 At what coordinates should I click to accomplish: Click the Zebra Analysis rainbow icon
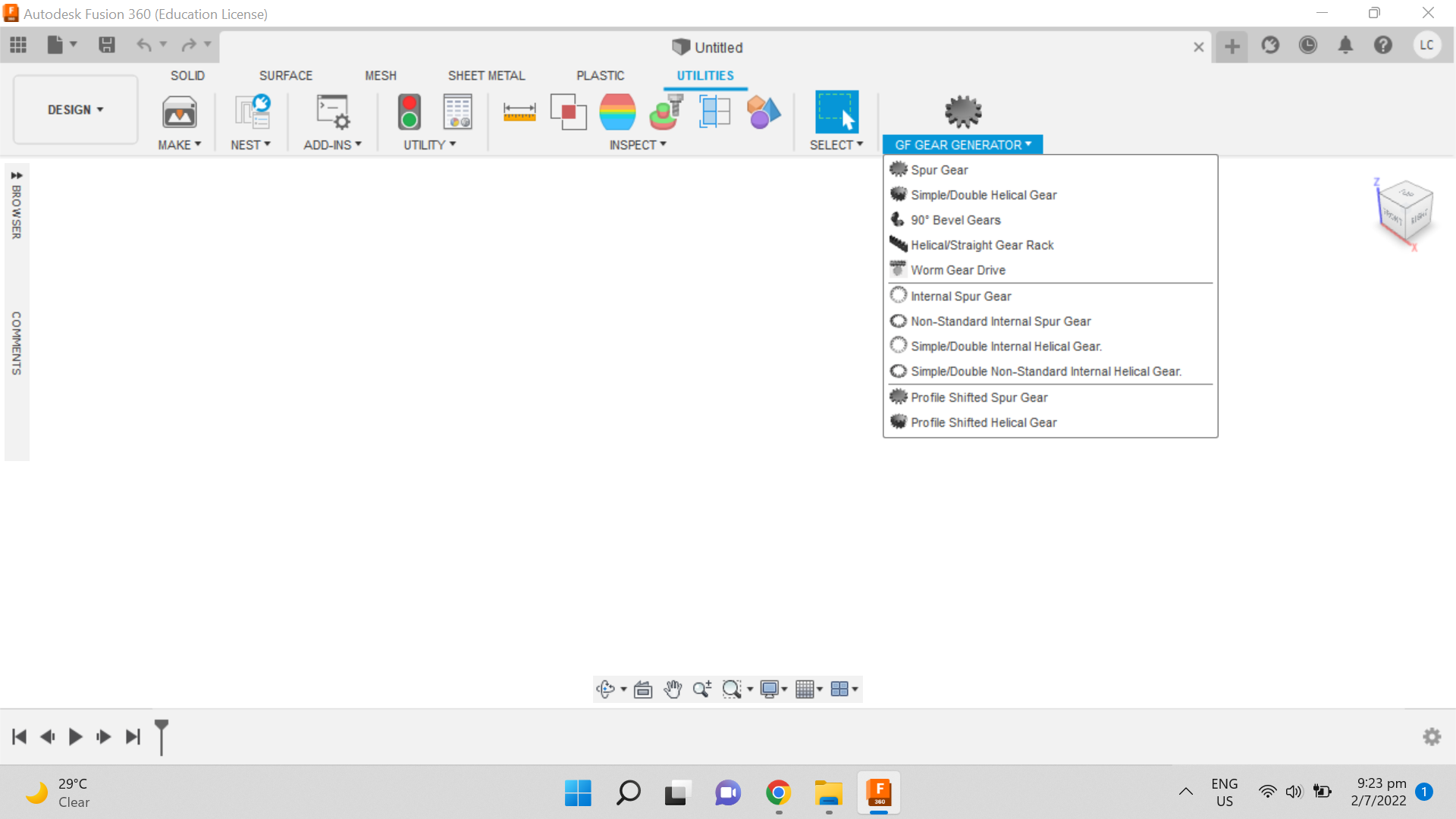pyautogui.click(x=617, y=112)
